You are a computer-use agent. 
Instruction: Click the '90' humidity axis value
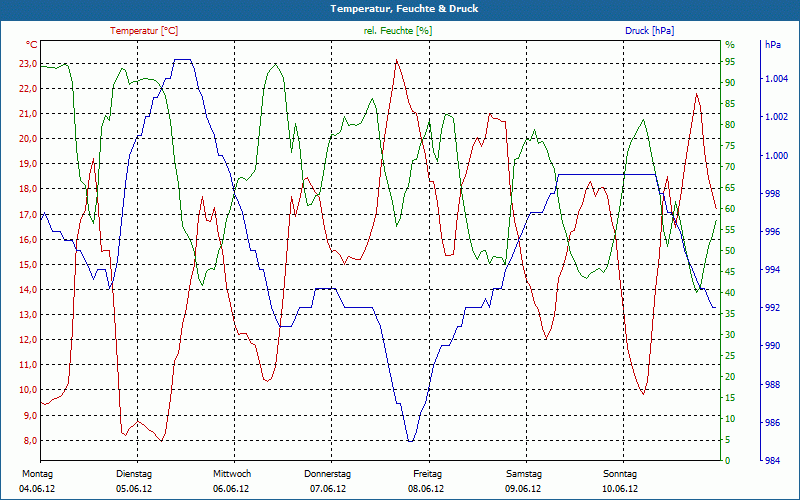tap(730, 83)
